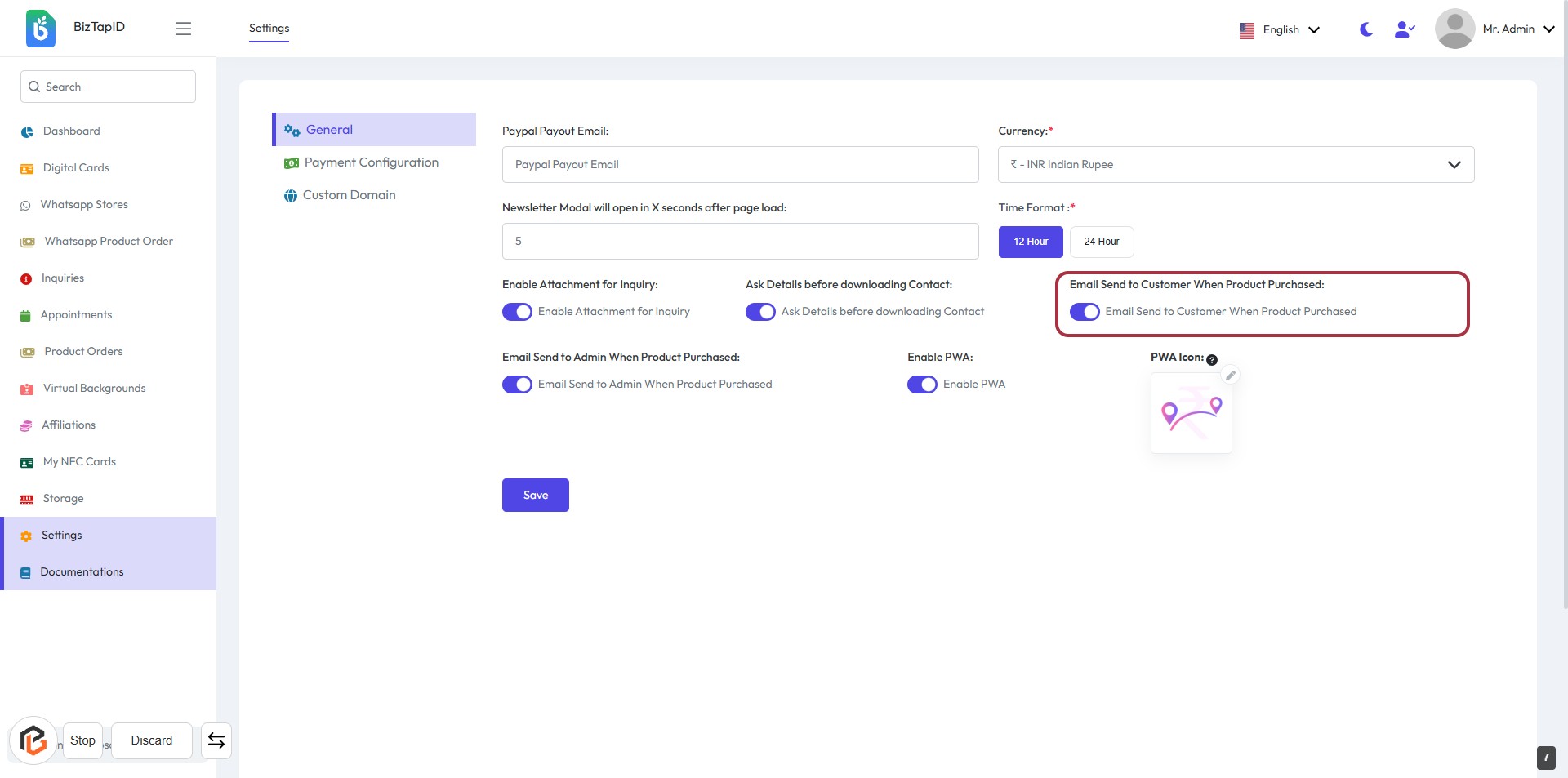This screenshot has height=778, width=1568.
Task: Turn off the Enable PWA switch
Action: [x=922, y=385]
